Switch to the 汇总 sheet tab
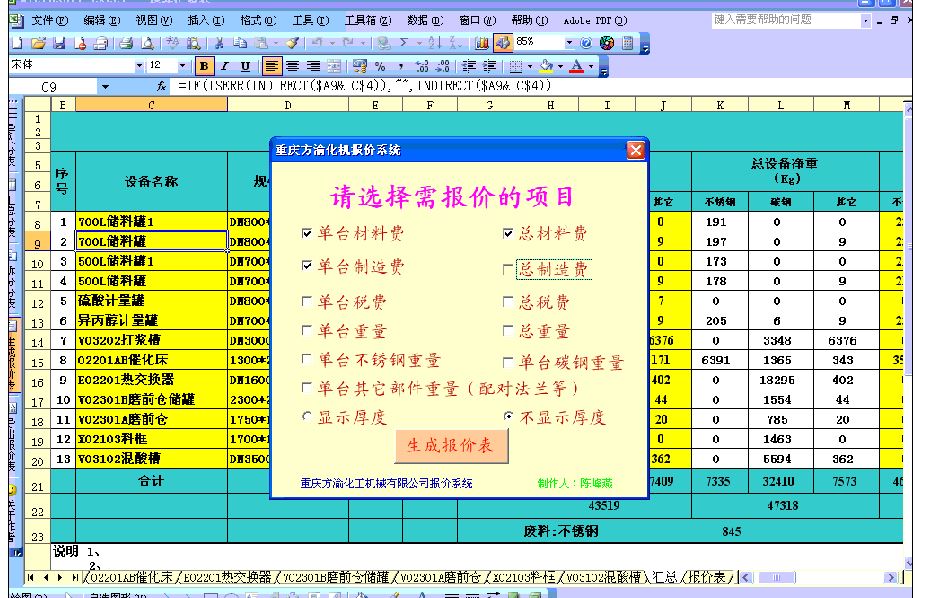The height and width of the screenshot is (598, 929). pyautogui.click(x=664, y=577)
